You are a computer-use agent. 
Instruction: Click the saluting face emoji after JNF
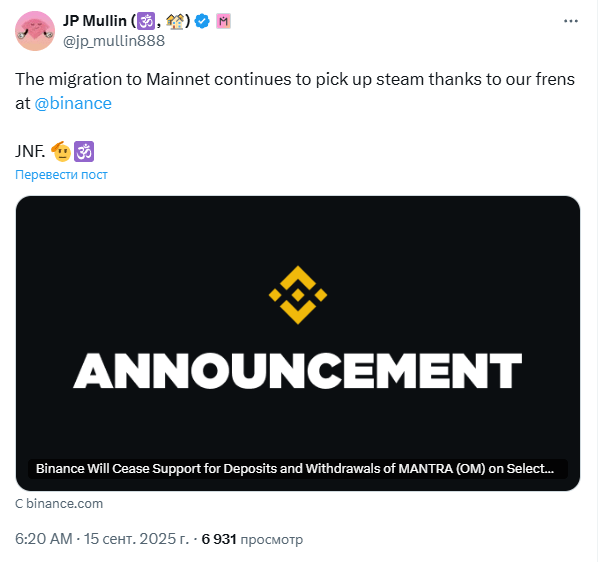point(60,151)
